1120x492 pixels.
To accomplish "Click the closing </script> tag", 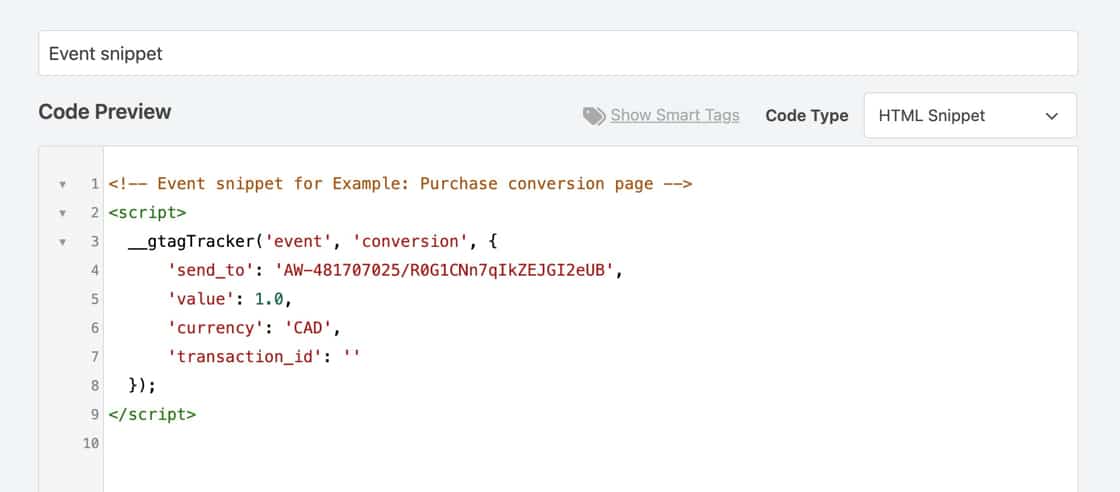I will coord(152,413).
